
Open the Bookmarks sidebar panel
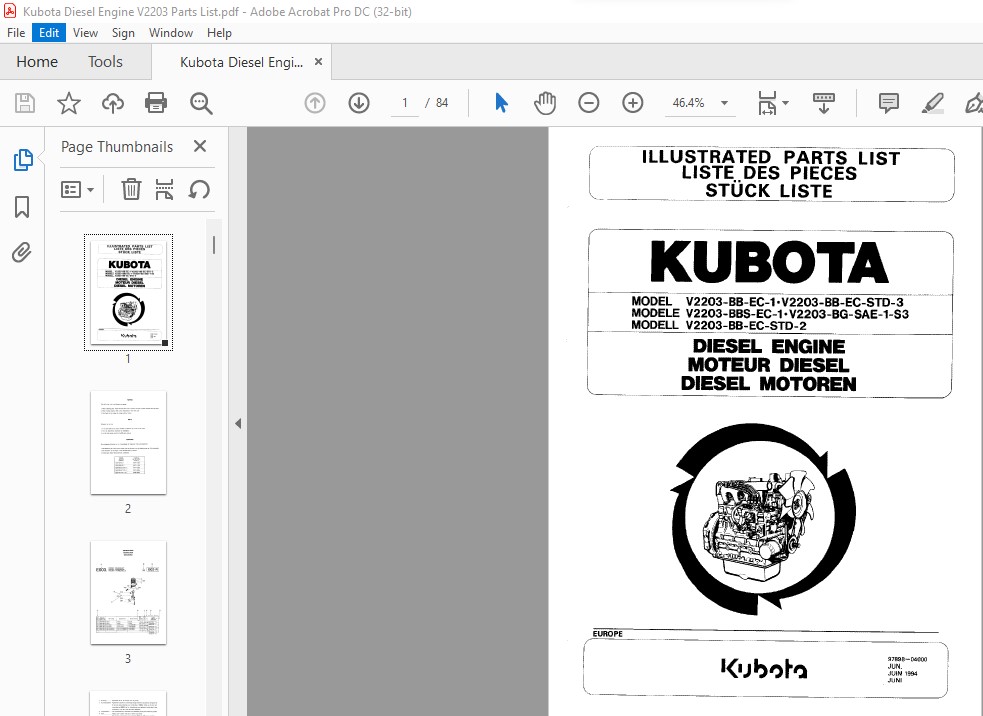coord(22,207)
